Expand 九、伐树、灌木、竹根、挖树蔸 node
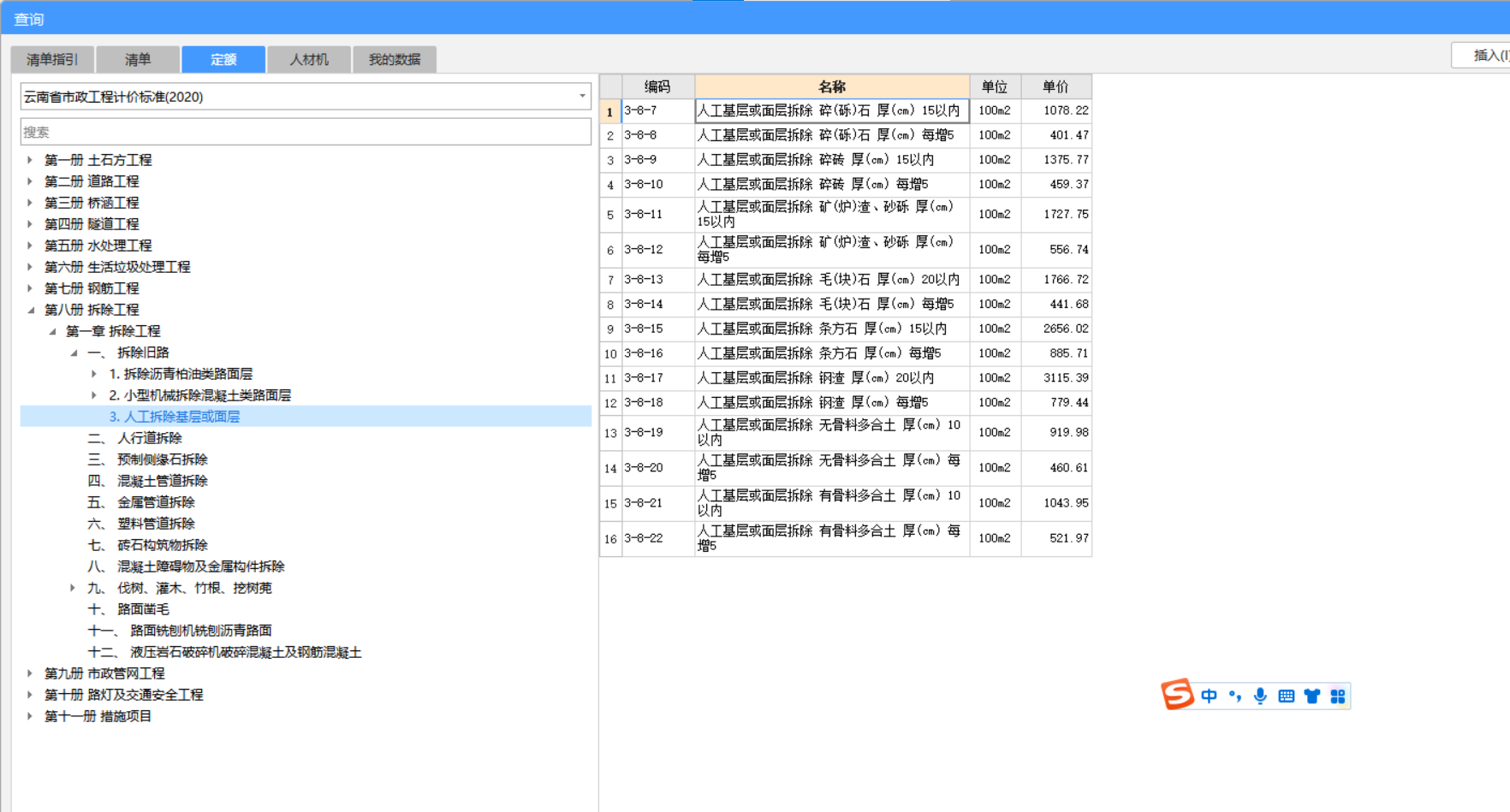Viewport: 1510px width, 812px height. coord(73,588)
